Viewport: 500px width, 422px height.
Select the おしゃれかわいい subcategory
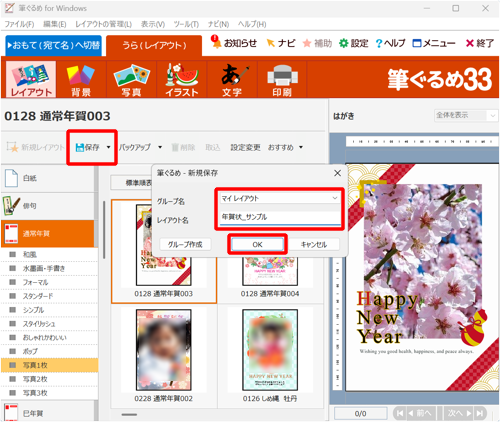point(49,338)
